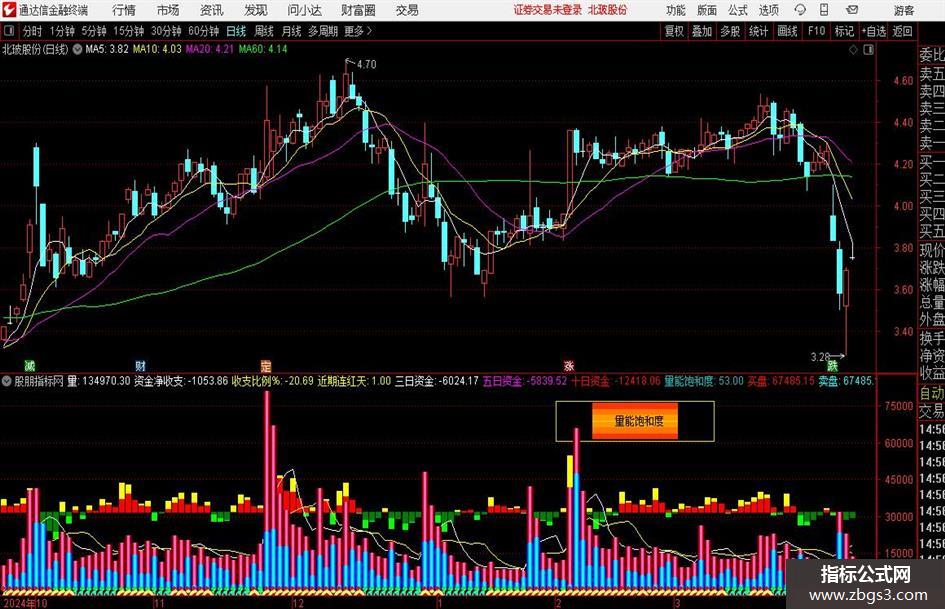The width and height of the screenshot is (945, 609).
Task: Expand 更多 period options
Action: point(358,31)
